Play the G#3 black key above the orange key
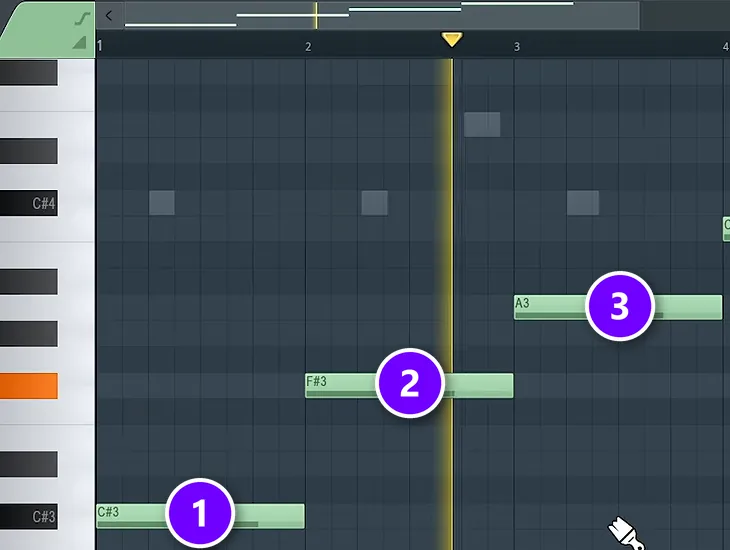The image size is (730, 550). tap(29, 333)
